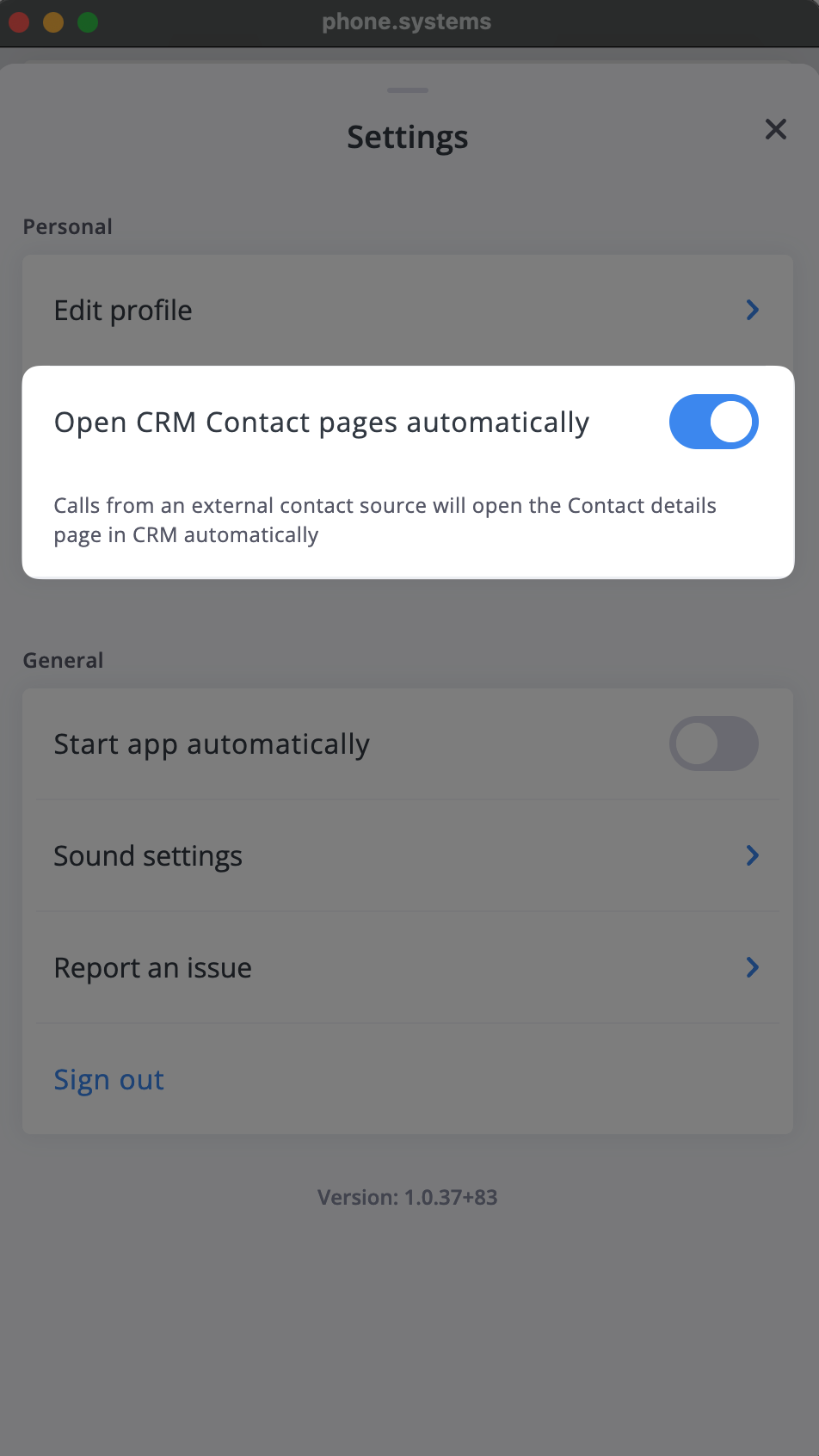Click the Version 1.0.37+83 text
Screen dimensions: 819x1456
[408, 1197]
